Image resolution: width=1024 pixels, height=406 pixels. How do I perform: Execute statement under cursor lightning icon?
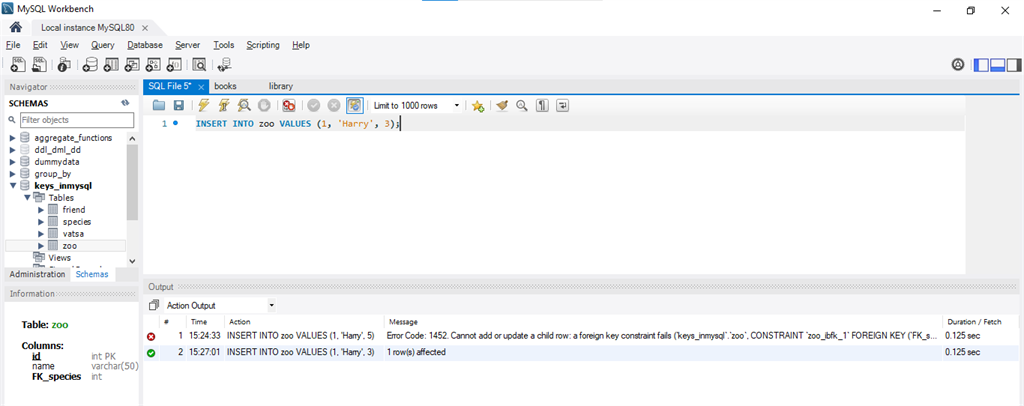coord(224,105)
